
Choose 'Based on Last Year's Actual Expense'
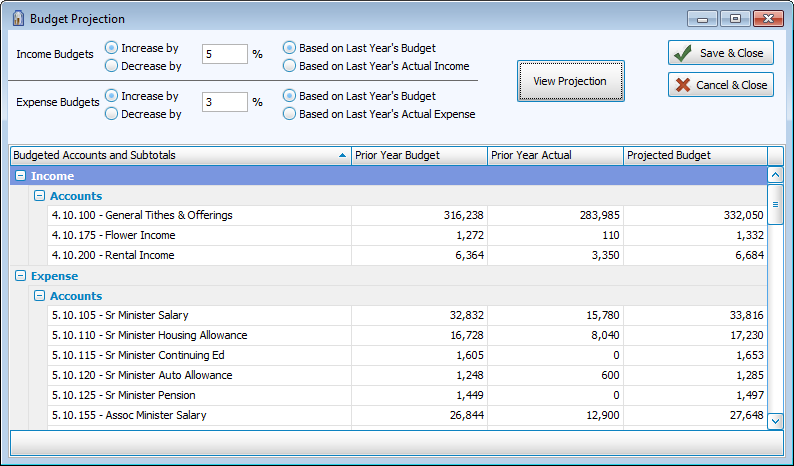pos(290,114)
